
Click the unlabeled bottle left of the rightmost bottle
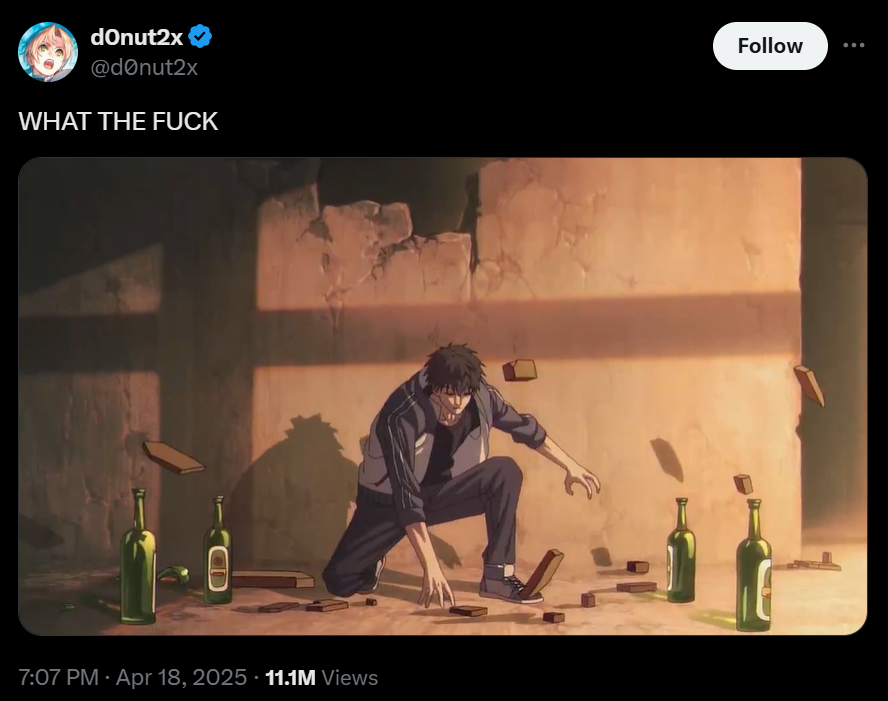pos(681,553)
